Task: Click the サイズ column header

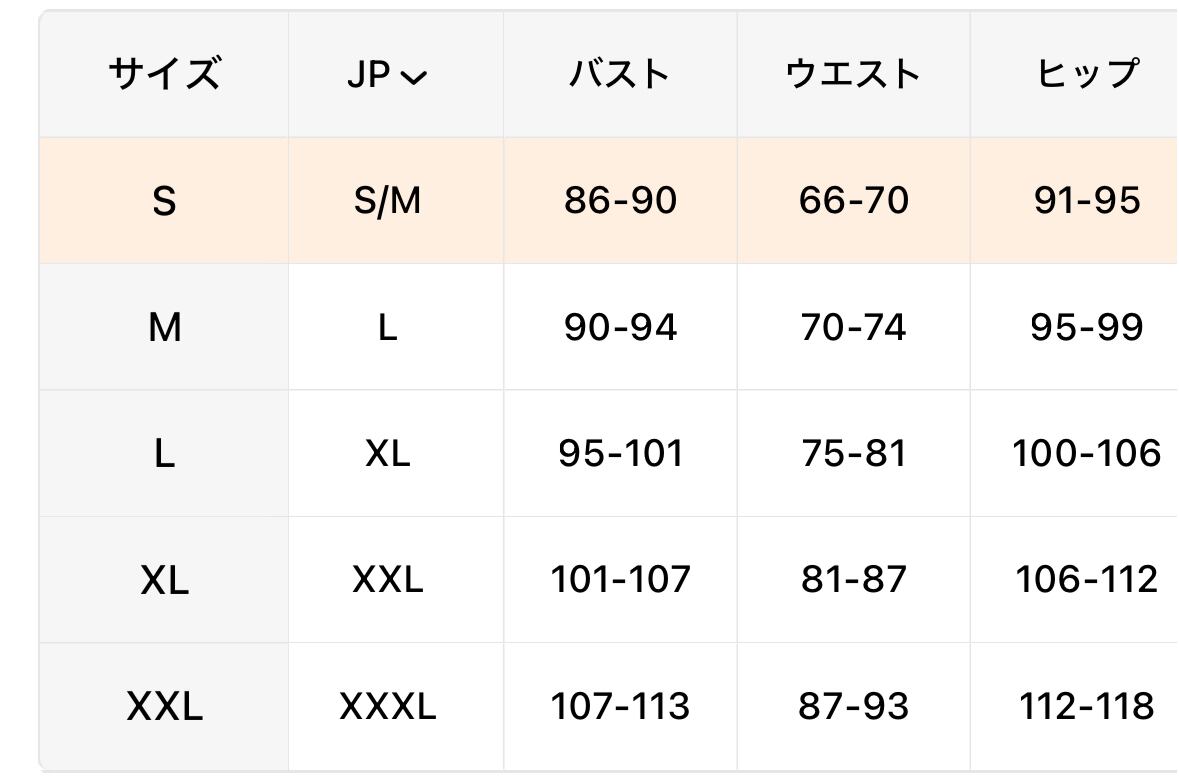Action: pyautogui.click(x=164, y=75)
